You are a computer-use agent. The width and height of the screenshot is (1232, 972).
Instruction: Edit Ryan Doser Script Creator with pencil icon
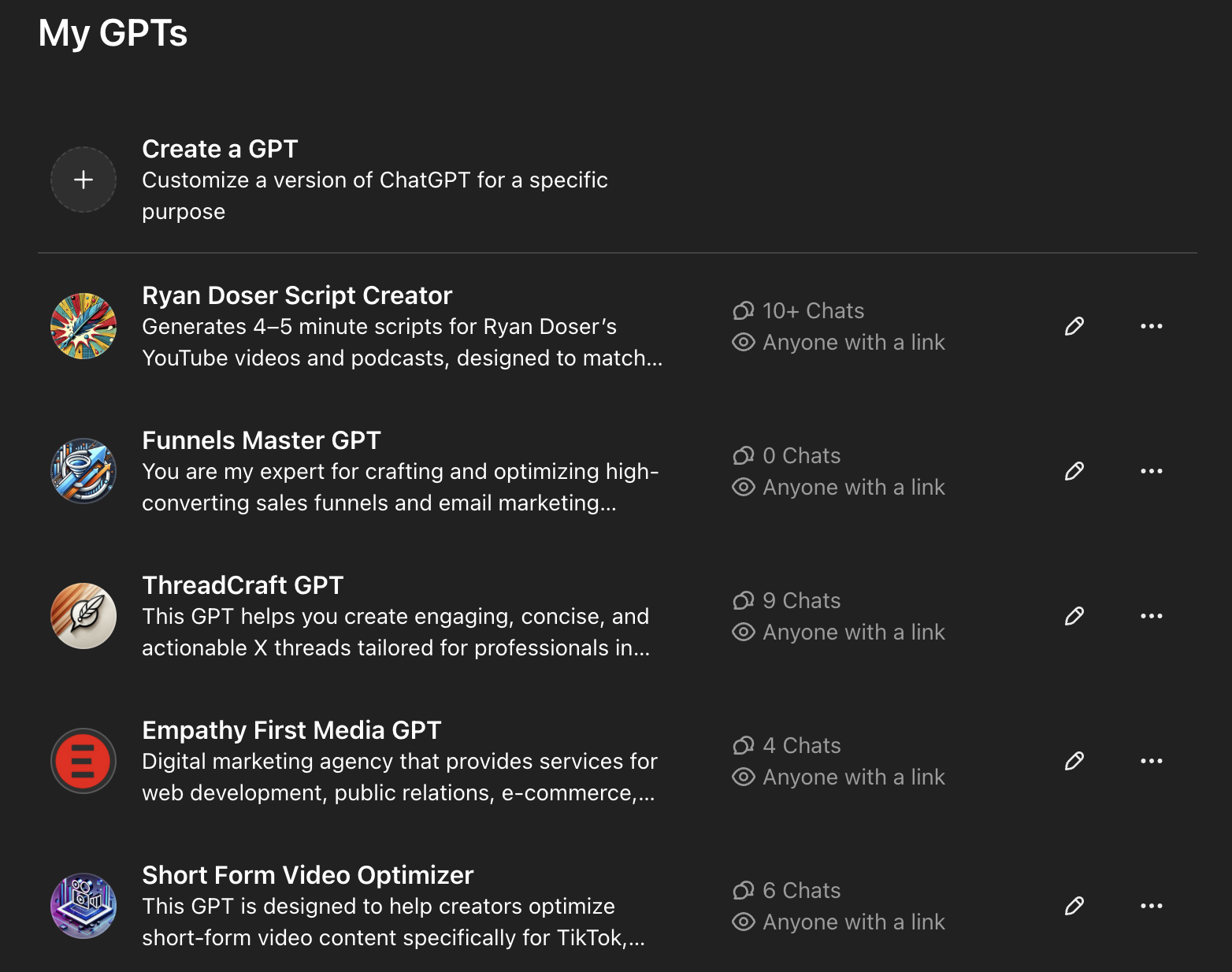click(1074, 326)
